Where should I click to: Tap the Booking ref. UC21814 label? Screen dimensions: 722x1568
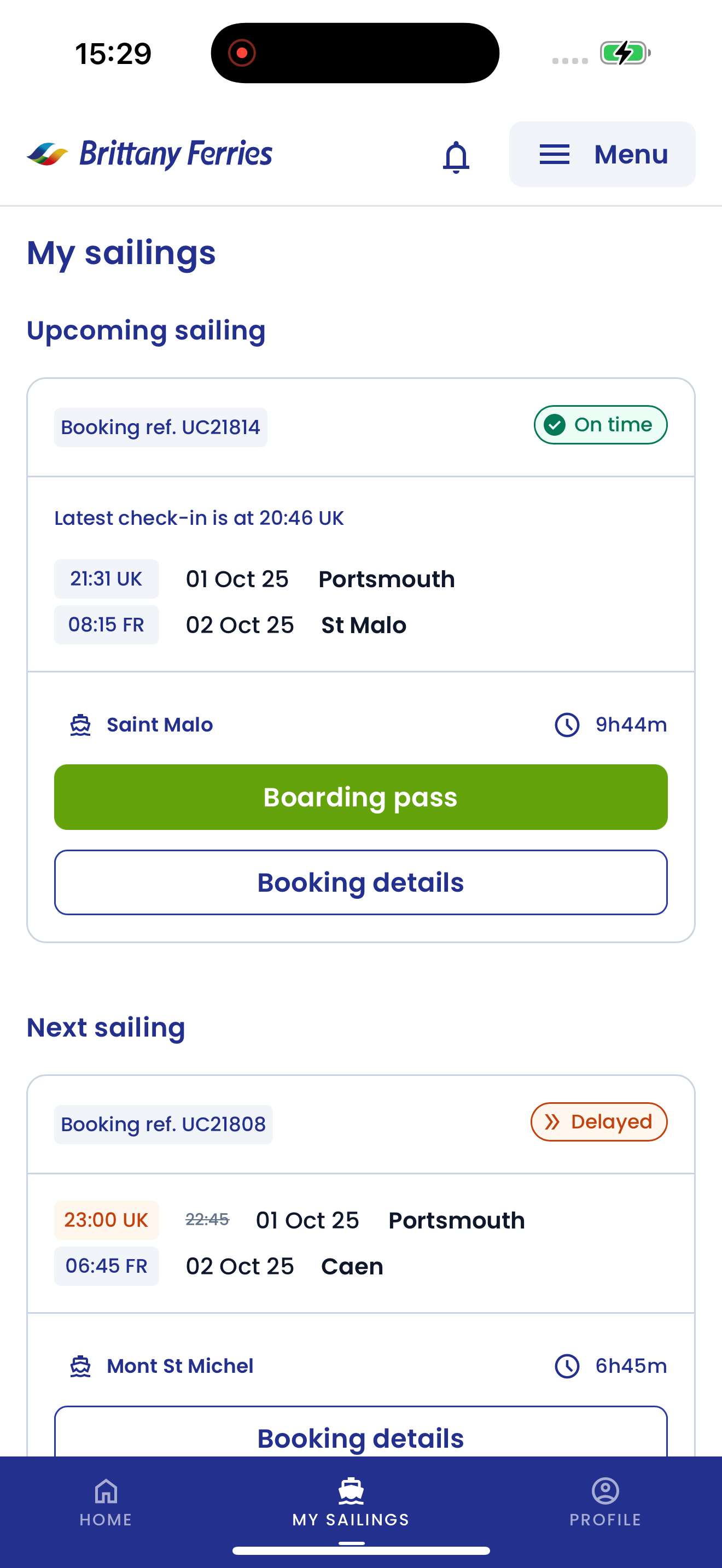pyautogui.click(x=161, y=428)
